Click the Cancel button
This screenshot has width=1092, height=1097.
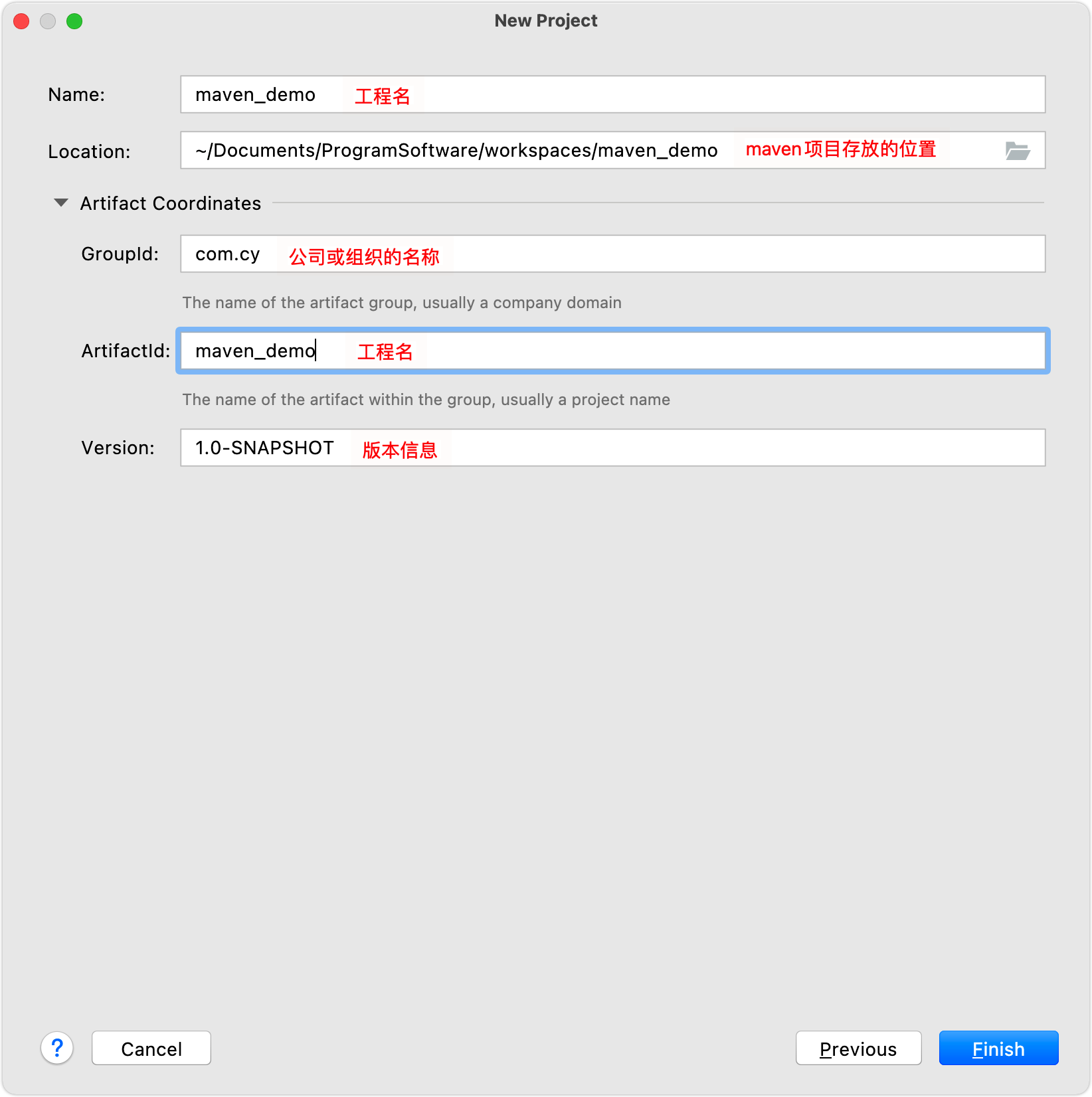[x=151, y=1049]
